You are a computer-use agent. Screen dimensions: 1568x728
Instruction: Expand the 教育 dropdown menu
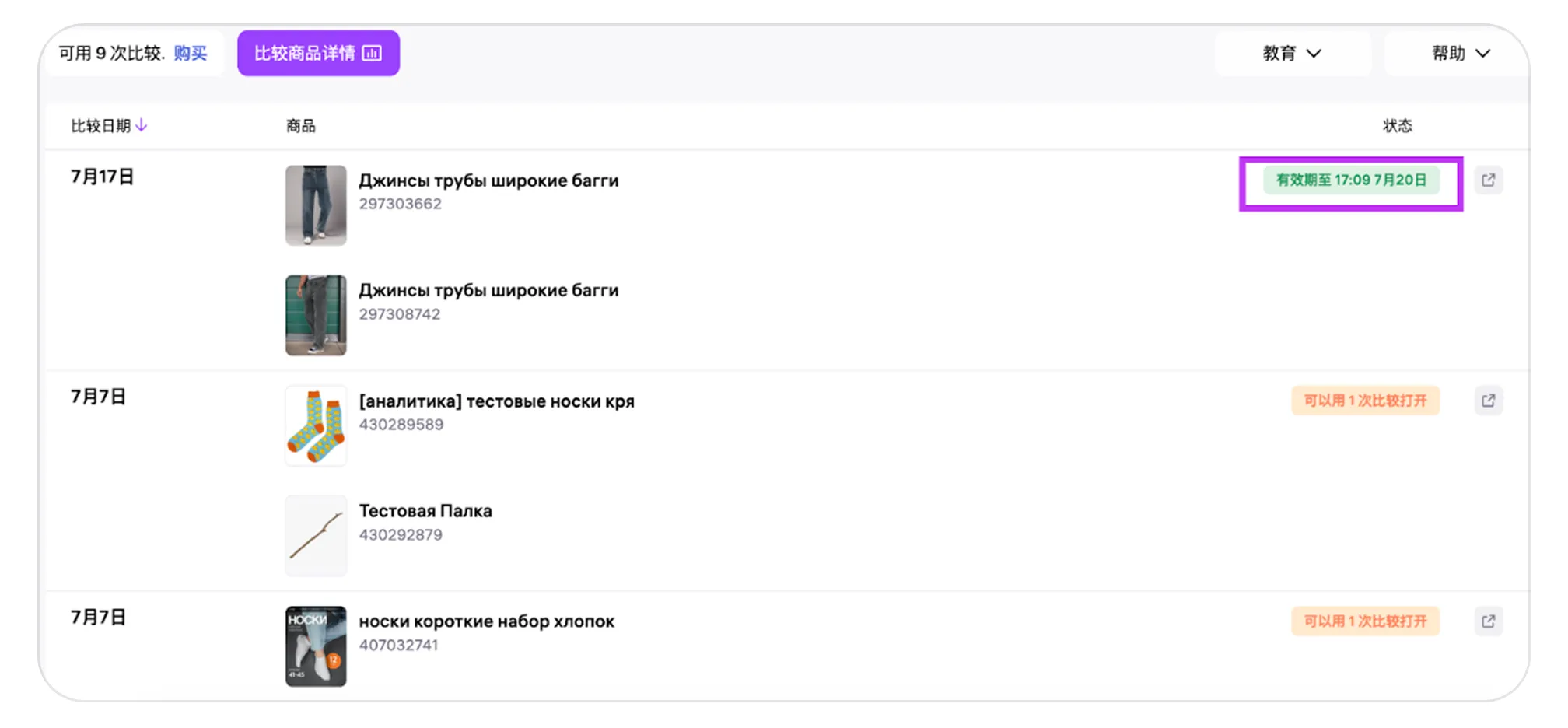click(1292, 53)
